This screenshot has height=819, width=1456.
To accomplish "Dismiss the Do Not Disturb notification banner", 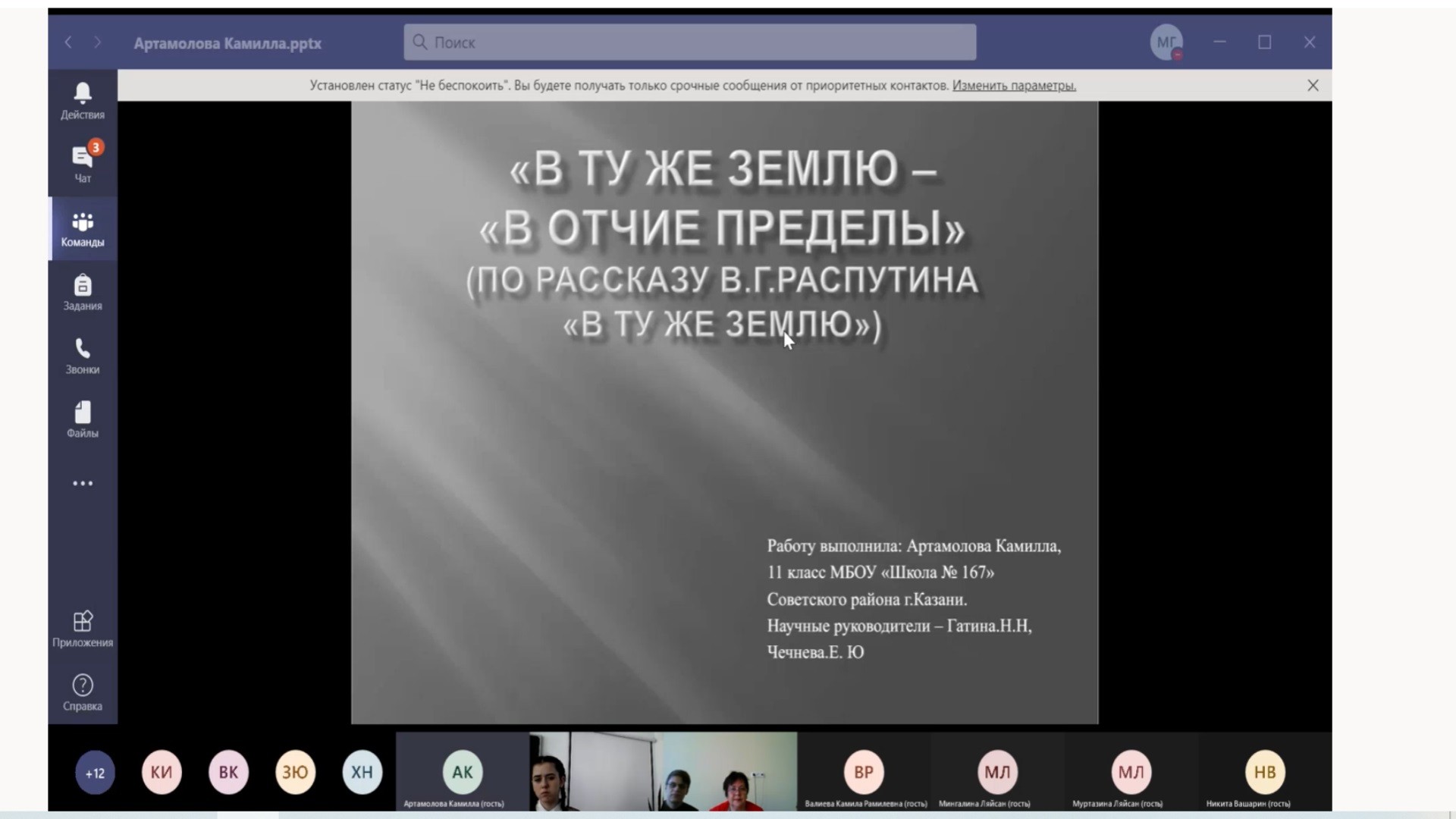I will click(x=1313, y=86).
